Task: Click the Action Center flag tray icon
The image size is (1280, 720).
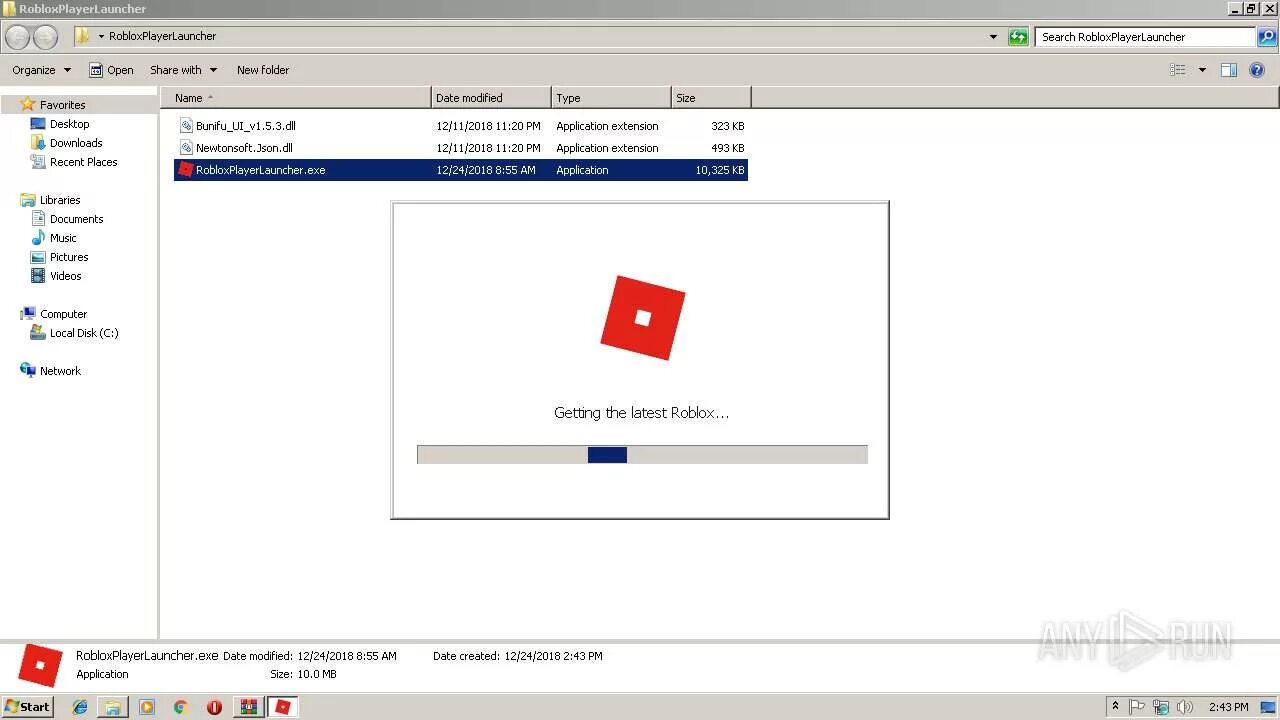Action: (1138, 707)
